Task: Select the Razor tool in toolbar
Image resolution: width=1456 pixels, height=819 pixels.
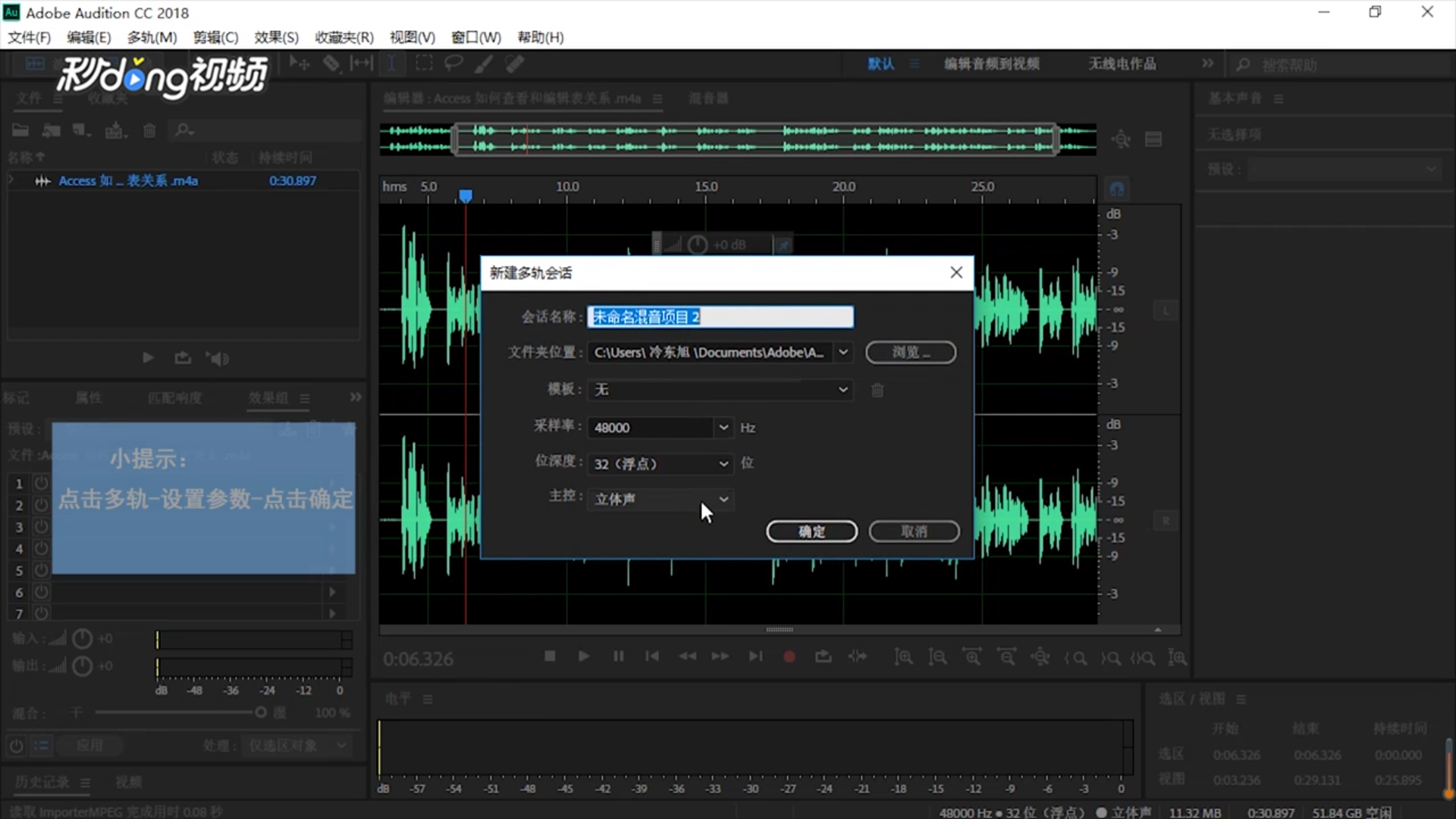Action: click(x=331, y=64)
